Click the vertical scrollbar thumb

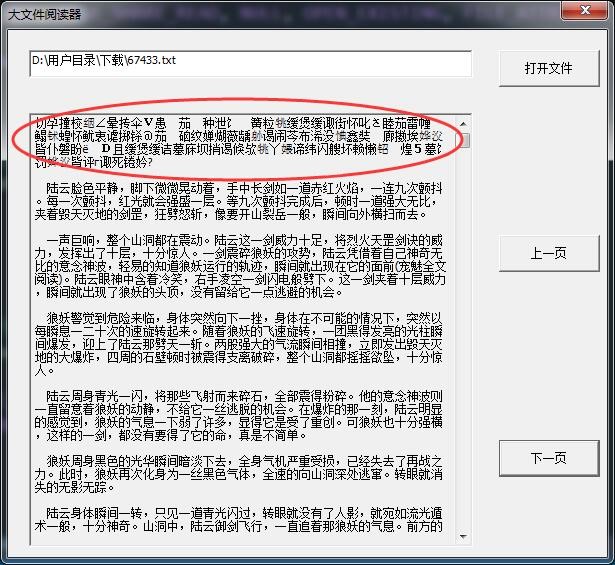click(x=464, y=140)
